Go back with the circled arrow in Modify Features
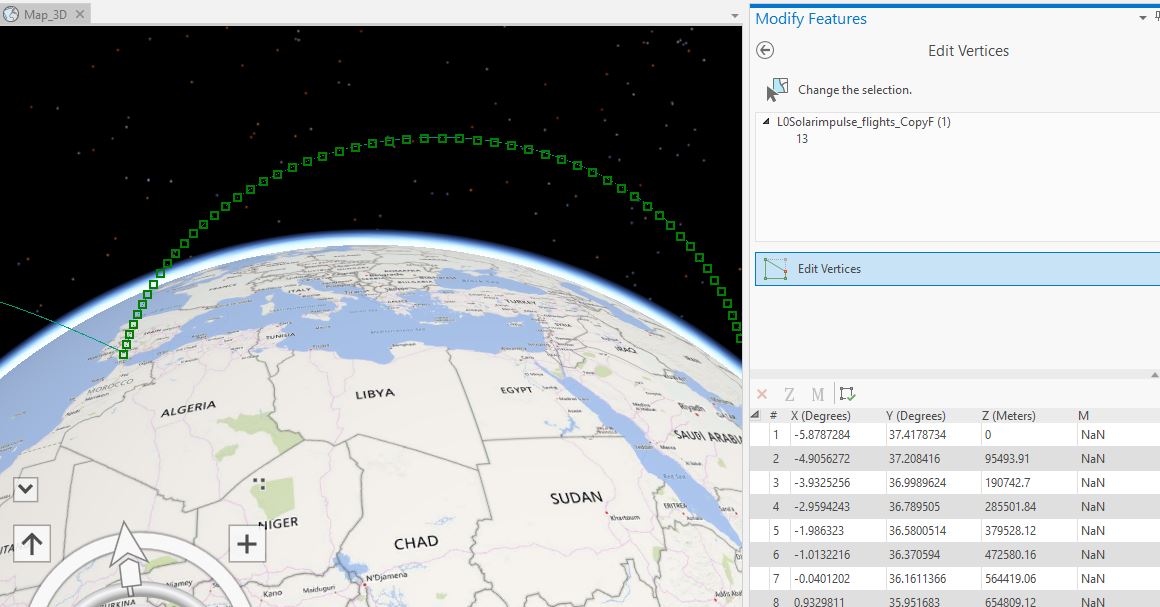The image size is (1160, 607). point(765,50)
